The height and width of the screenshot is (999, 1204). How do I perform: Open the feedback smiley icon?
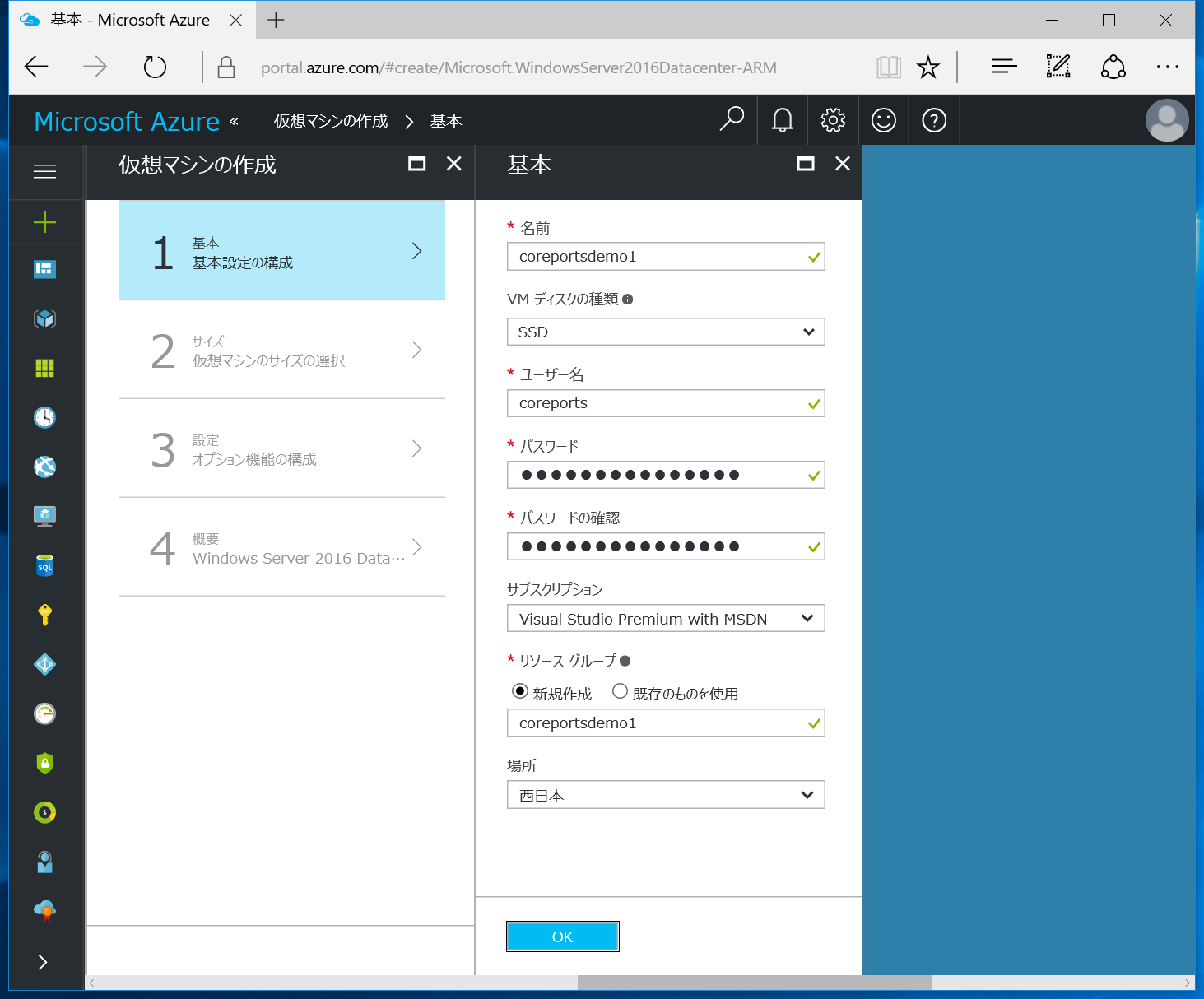click(884, 120)
